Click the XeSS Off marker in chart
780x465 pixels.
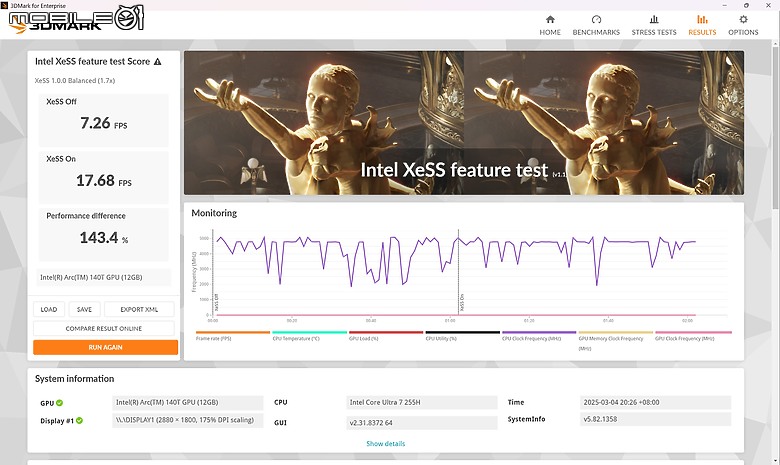click(x=216, y=302)
